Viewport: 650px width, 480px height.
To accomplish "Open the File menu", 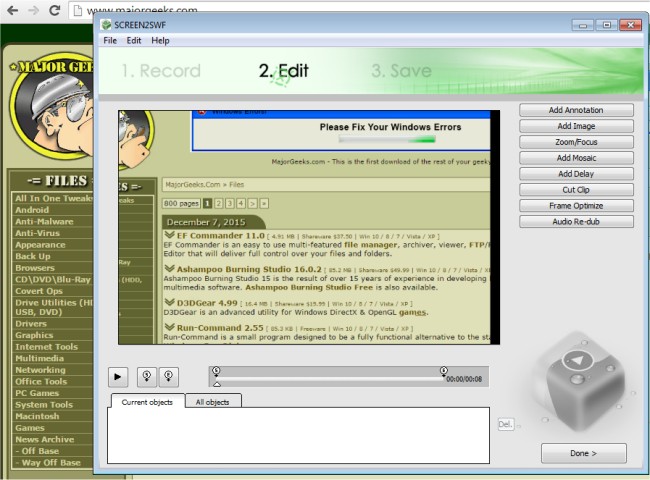I will point(110,41).
